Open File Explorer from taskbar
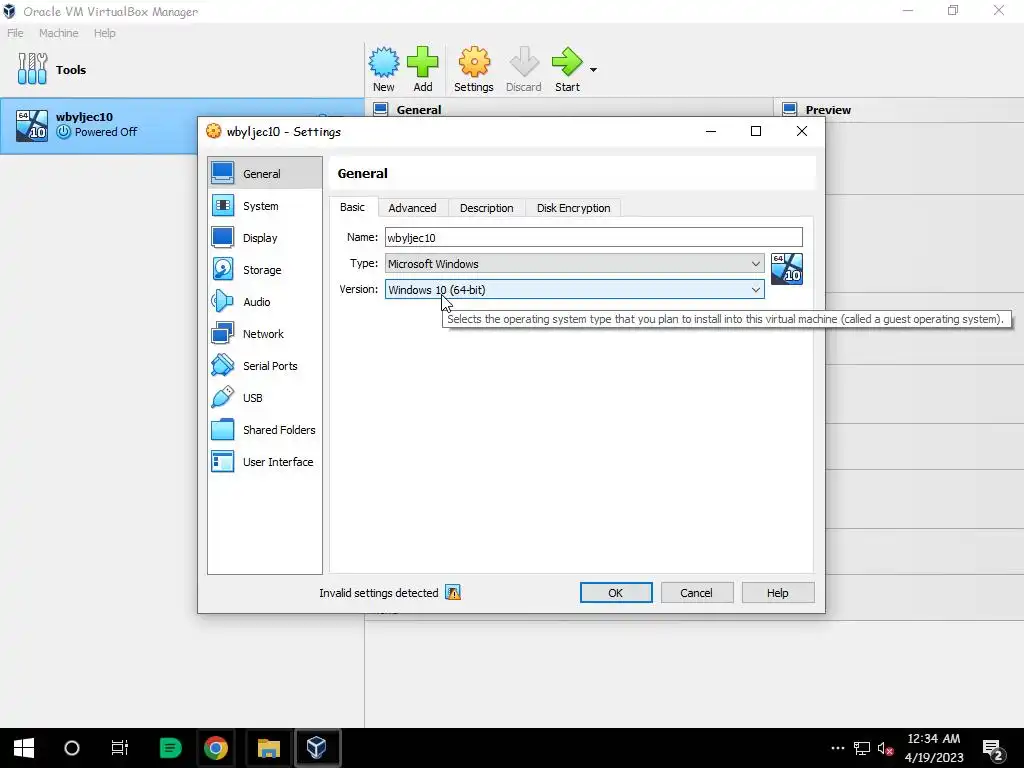The image size is (1024, 768). coord(268,748)
